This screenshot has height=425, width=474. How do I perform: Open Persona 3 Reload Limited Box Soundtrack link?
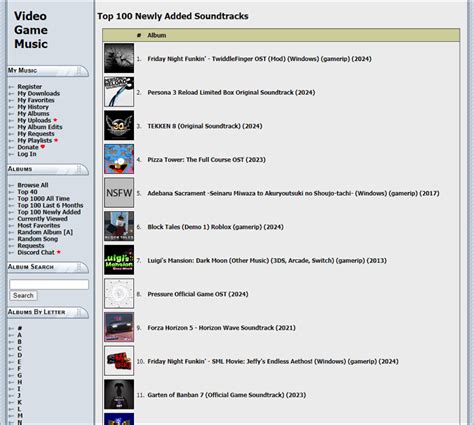coord(231,93)
